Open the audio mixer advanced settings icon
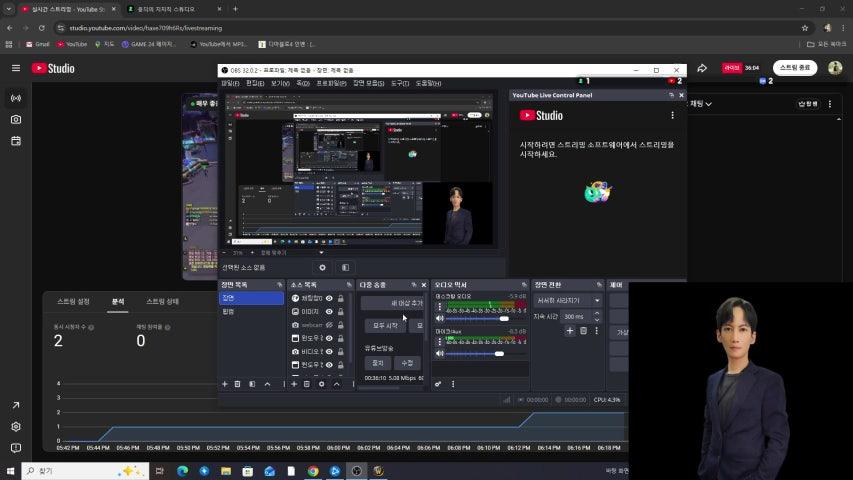The image size is (853, 480). [439, 384]
